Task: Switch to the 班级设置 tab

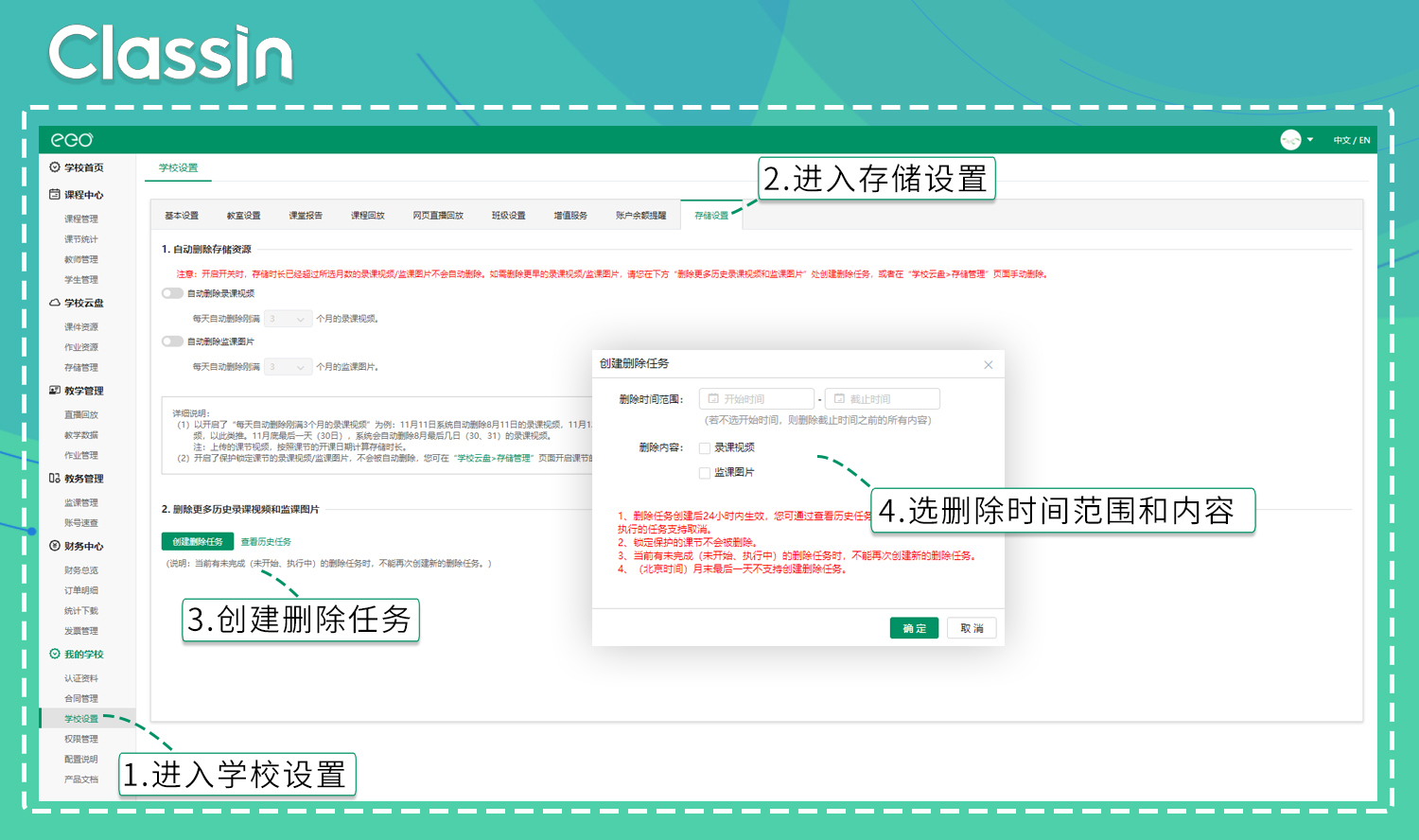Action: point(508,216)
